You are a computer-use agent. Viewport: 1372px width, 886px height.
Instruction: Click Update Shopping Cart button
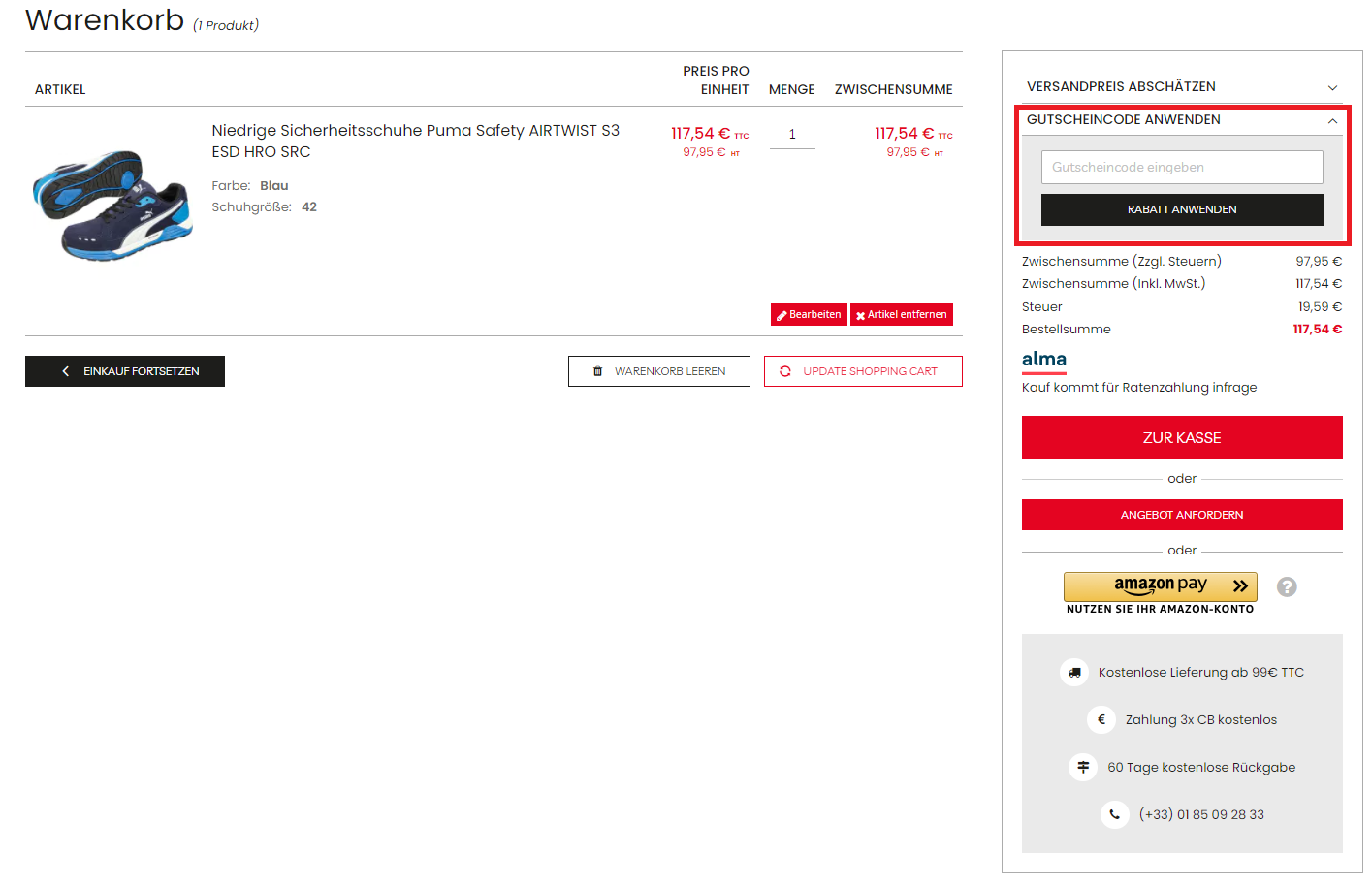[x=863, y=371]
